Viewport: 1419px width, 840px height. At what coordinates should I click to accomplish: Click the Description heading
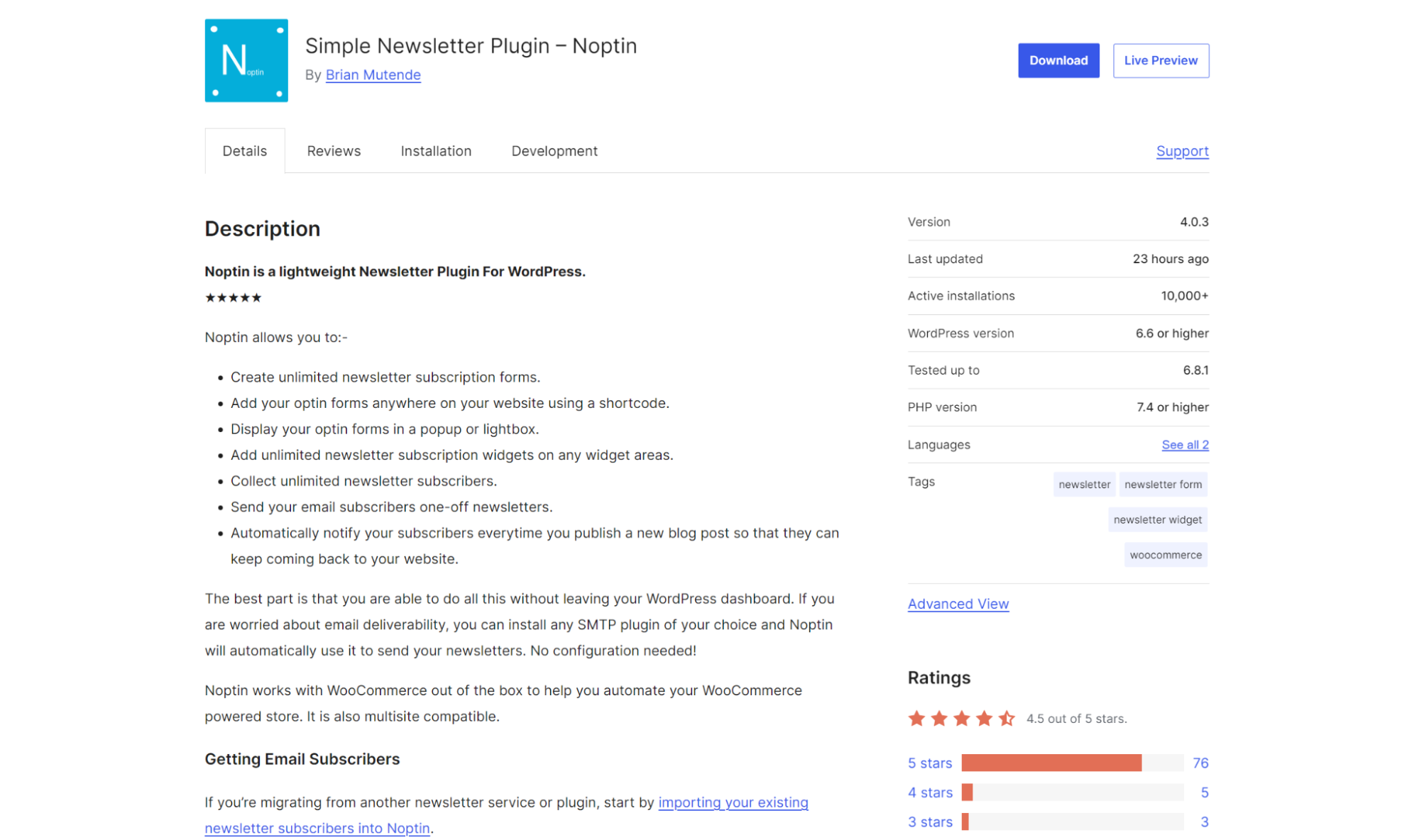262,228
